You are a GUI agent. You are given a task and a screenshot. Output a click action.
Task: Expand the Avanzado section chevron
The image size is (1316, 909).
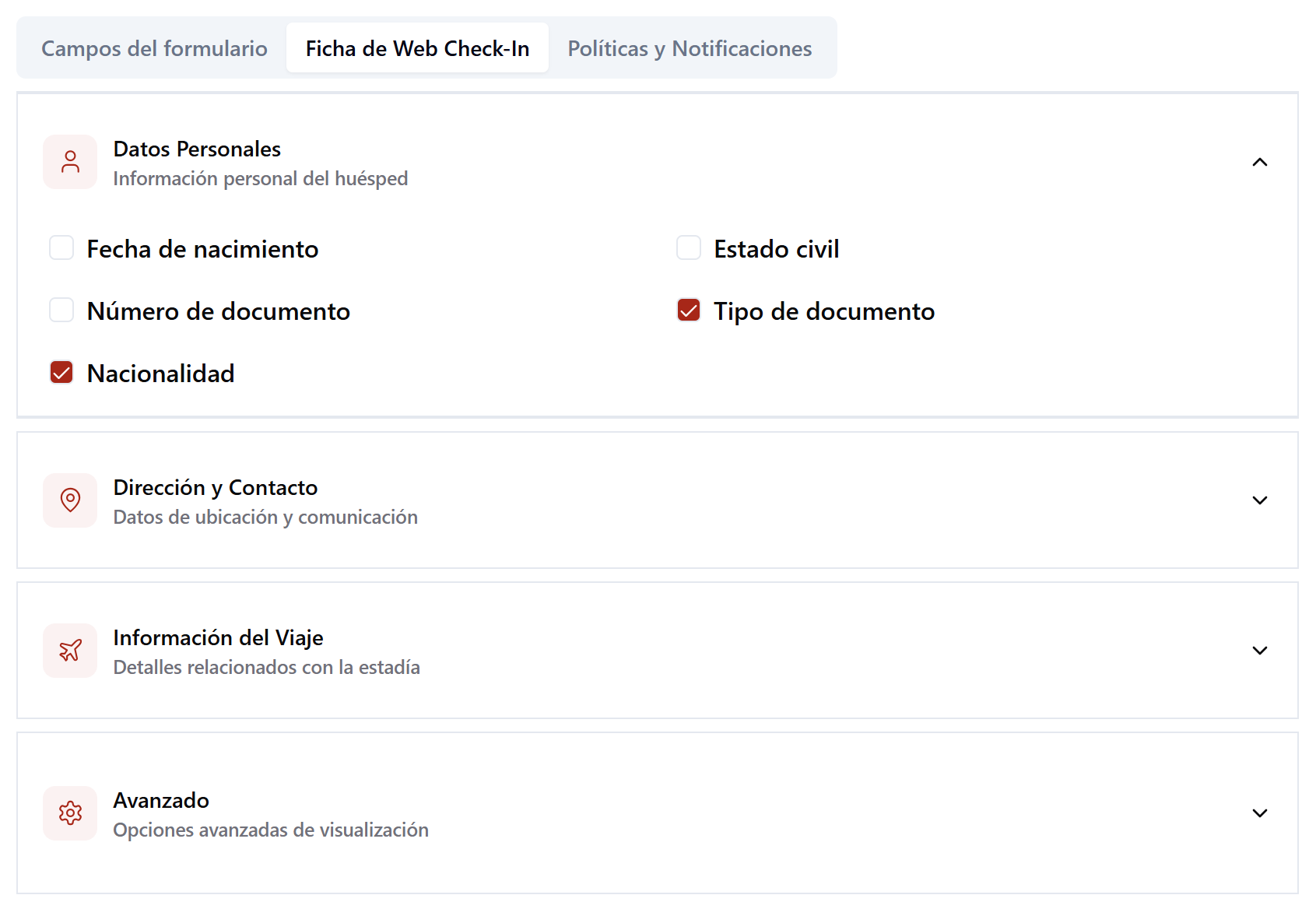click(1259, 813)
